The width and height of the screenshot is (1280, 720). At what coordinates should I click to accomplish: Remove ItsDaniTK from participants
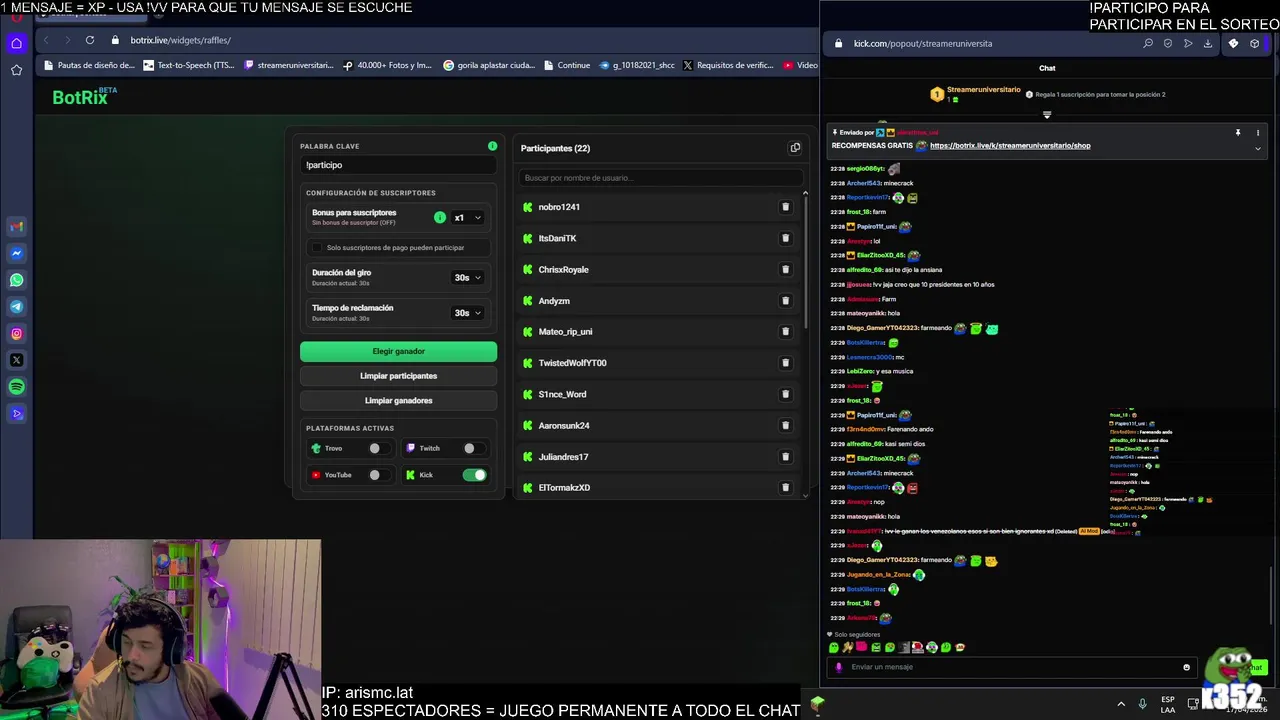[x=785, y=238]
